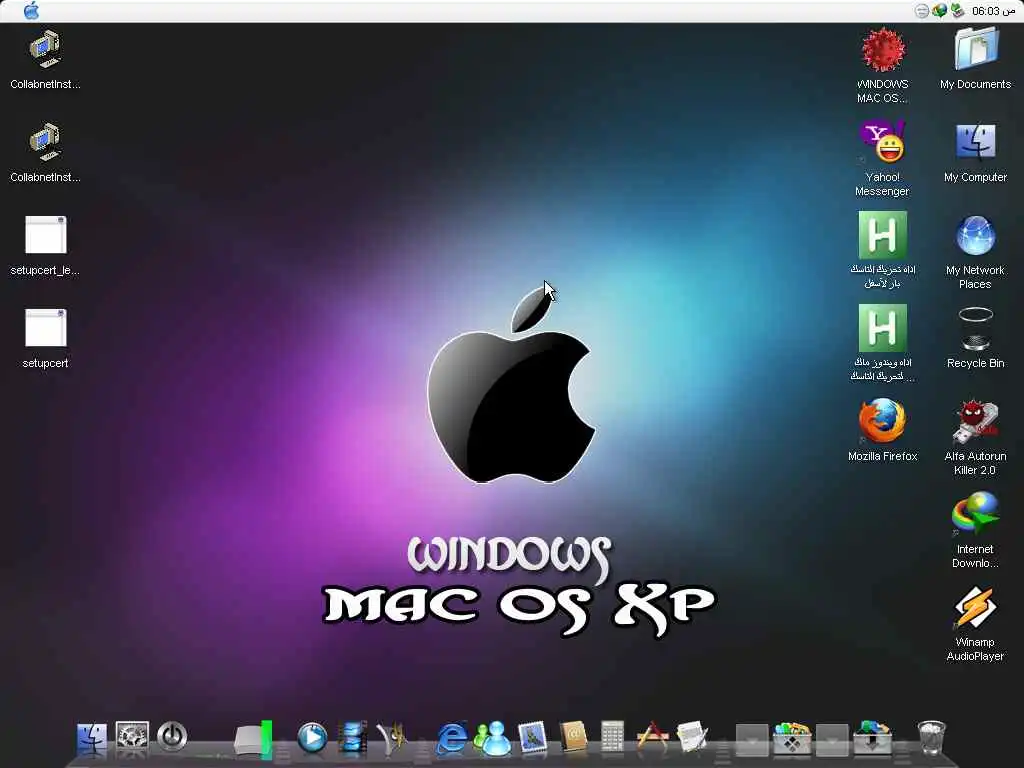1024x768 pixels.
Task: Open System Preferences gear in the dock
Action: click(x=132, y=737)
